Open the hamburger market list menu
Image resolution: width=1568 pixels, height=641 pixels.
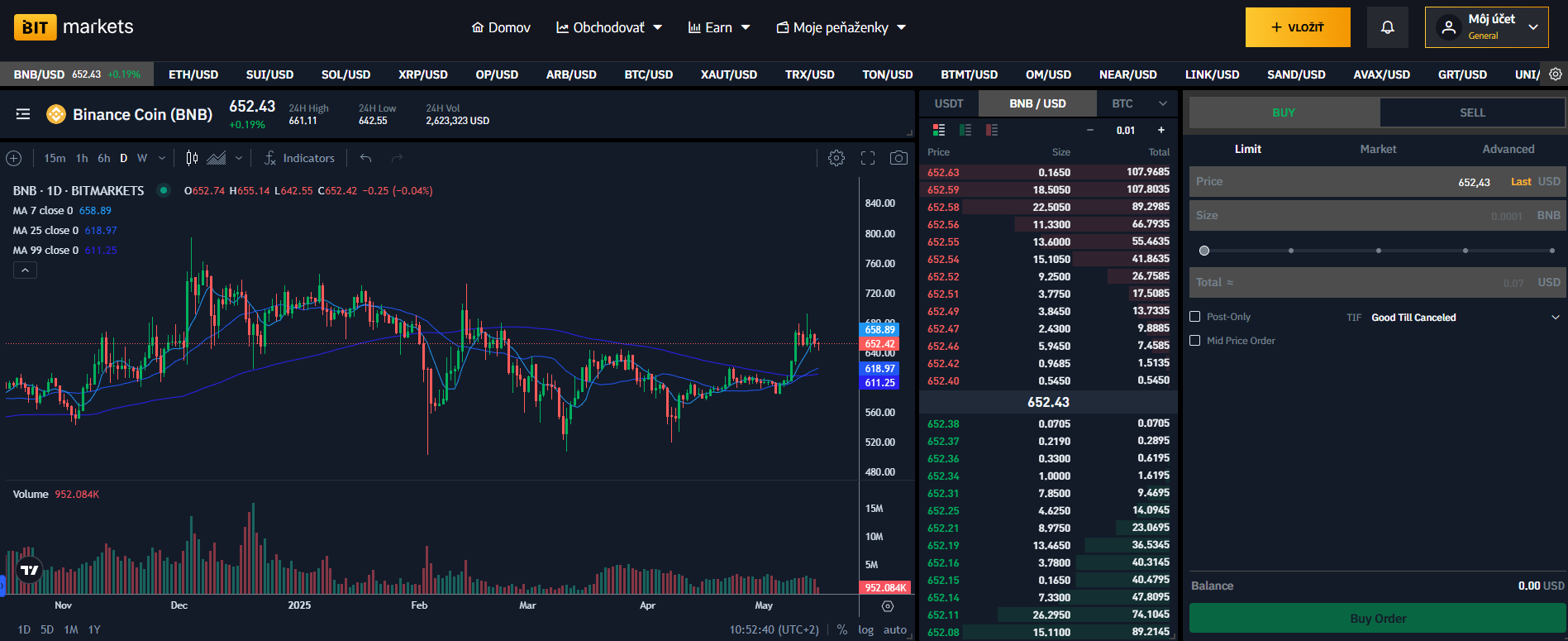[23, 114]
